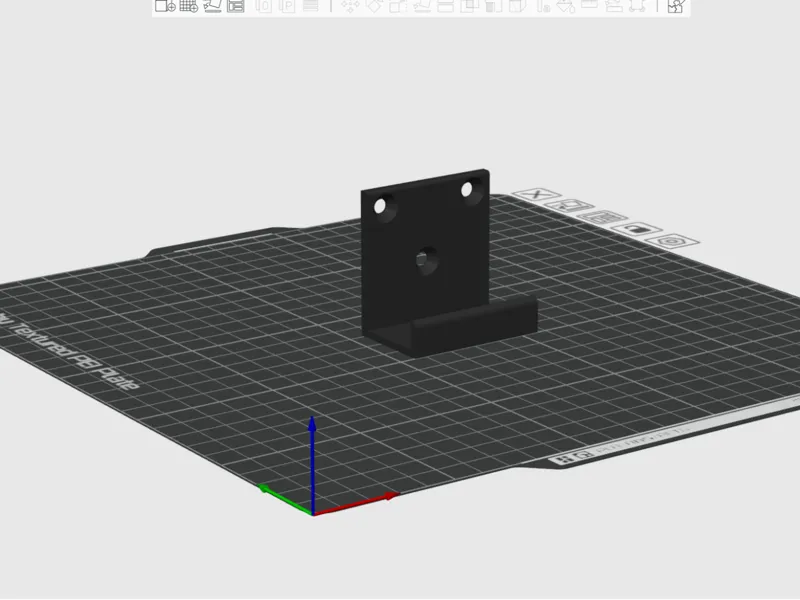Auto orient objects on this plate

pos(569,206)
